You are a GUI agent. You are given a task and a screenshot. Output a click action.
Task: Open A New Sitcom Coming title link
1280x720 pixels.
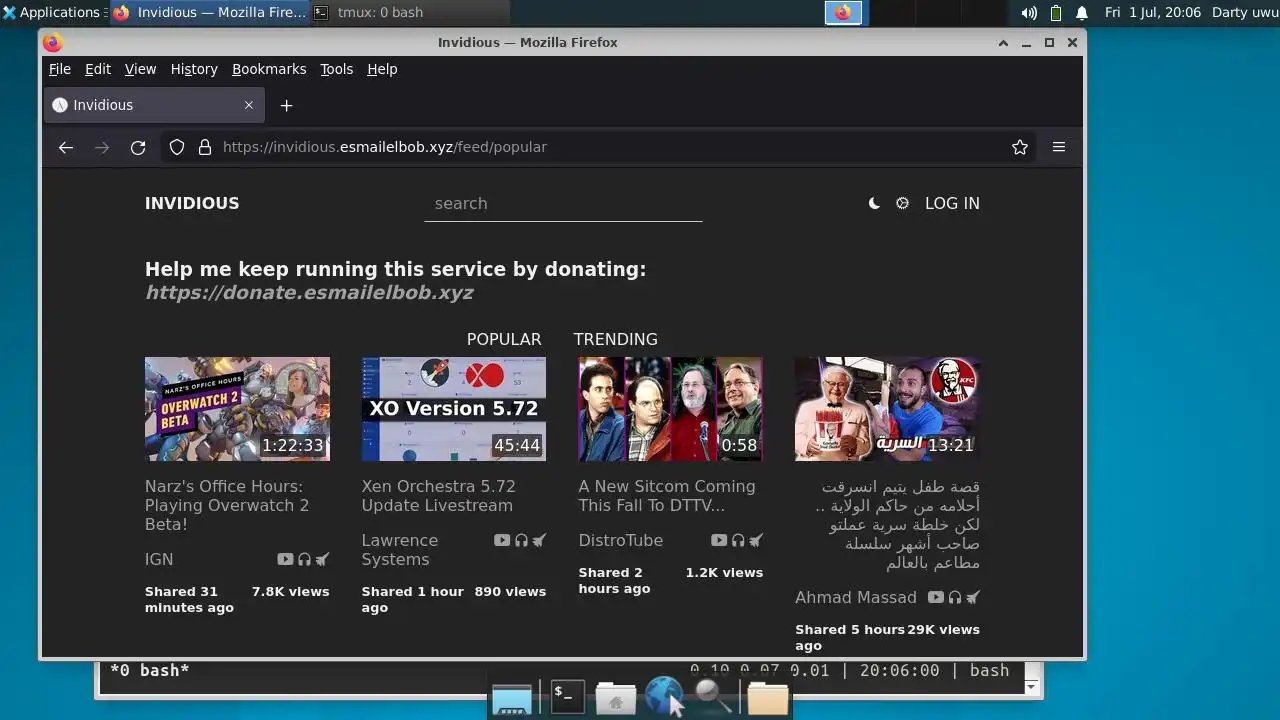[x=667, y=496]
